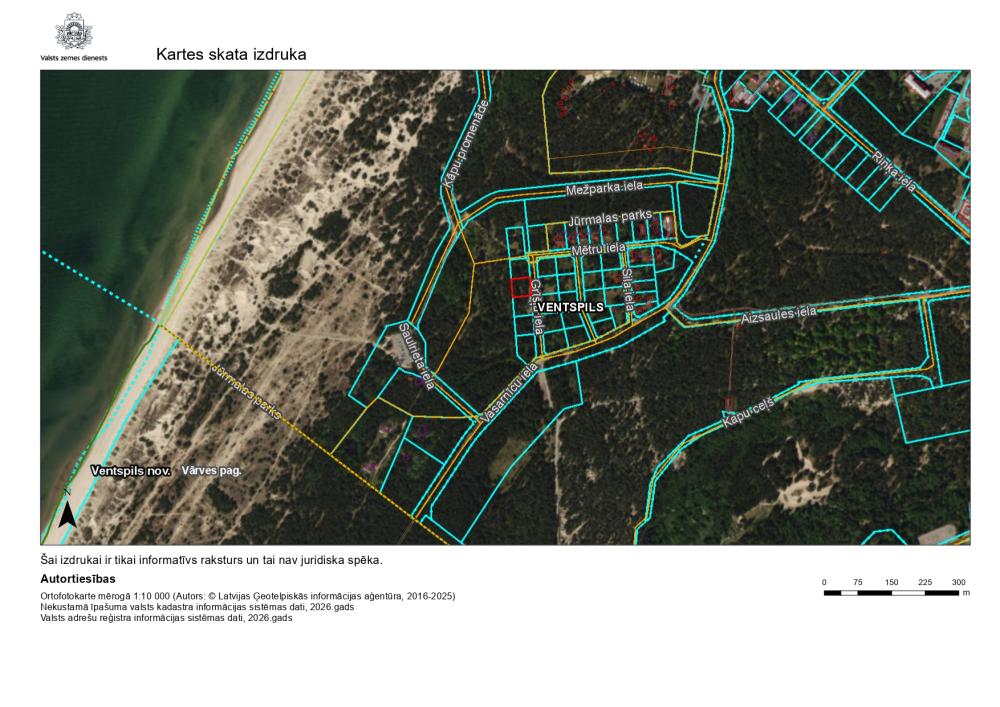Click the Saulrieta iela street label
The image size is (1000, 707).
coord(414,355)
